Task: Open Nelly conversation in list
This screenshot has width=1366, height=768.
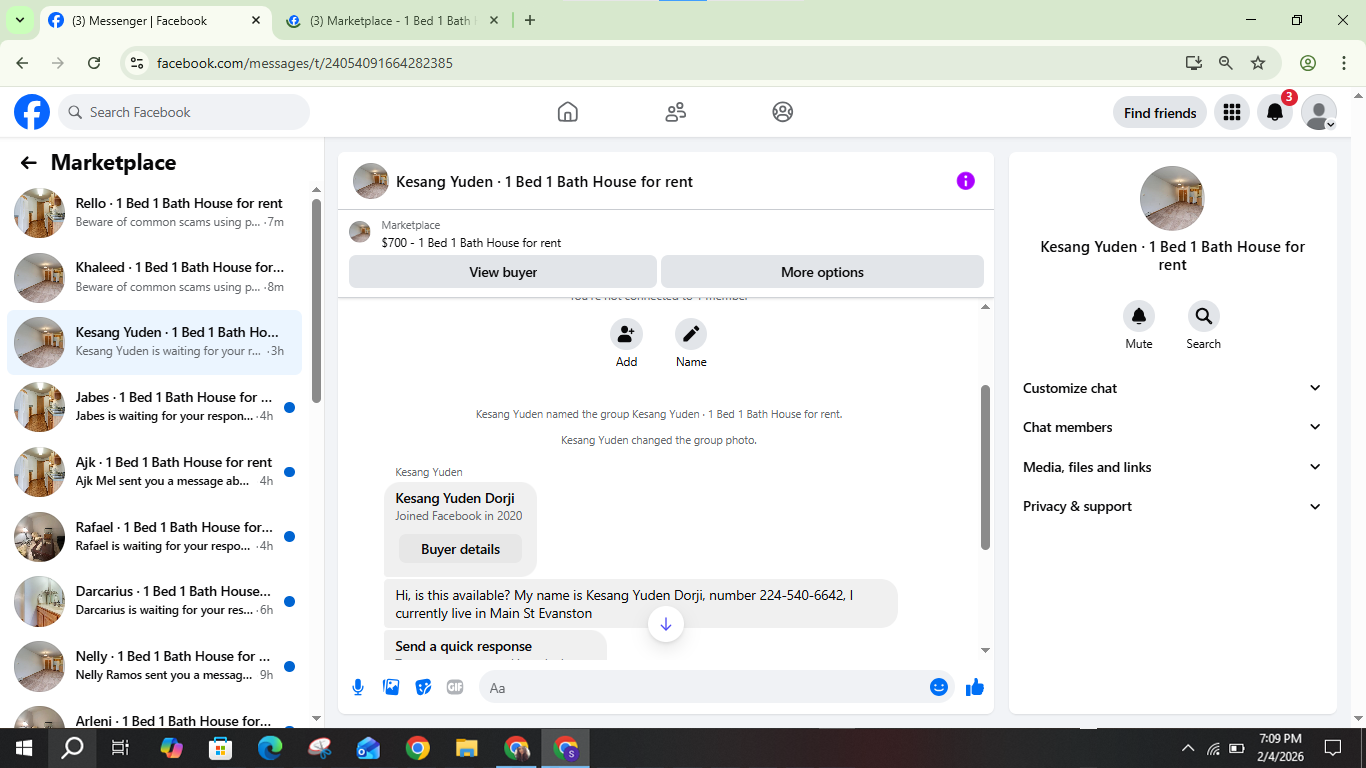Action: [155, 665]
